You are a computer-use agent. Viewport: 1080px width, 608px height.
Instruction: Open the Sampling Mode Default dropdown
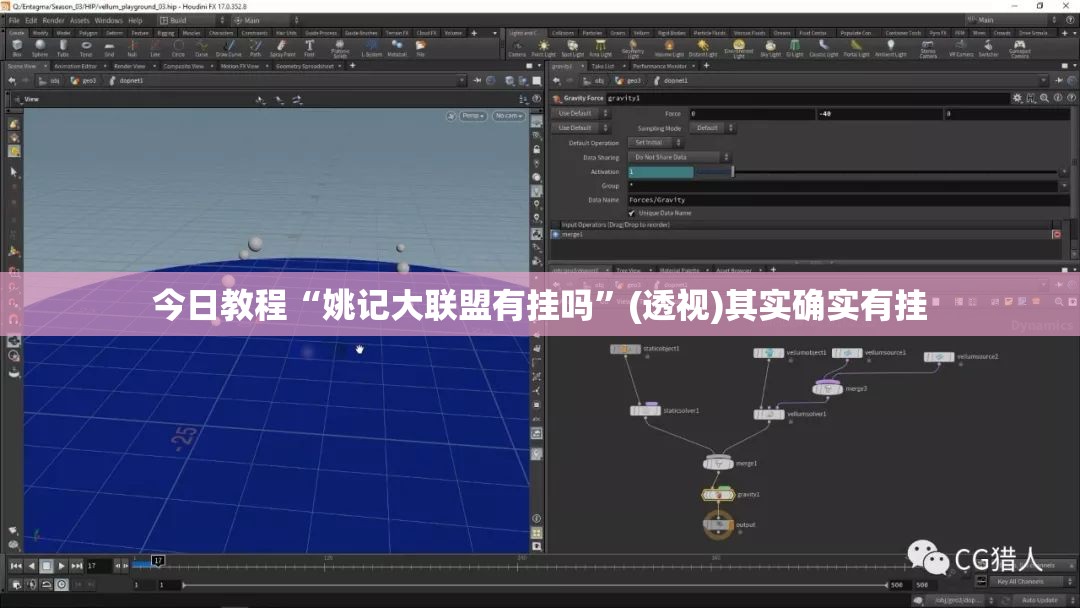click(x=712, y=128)
